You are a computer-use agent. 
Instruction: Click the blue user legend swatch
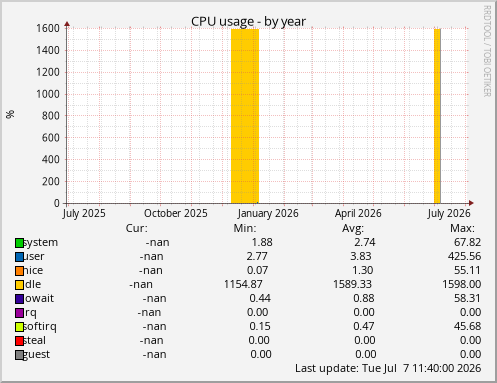tap(19, 257)
